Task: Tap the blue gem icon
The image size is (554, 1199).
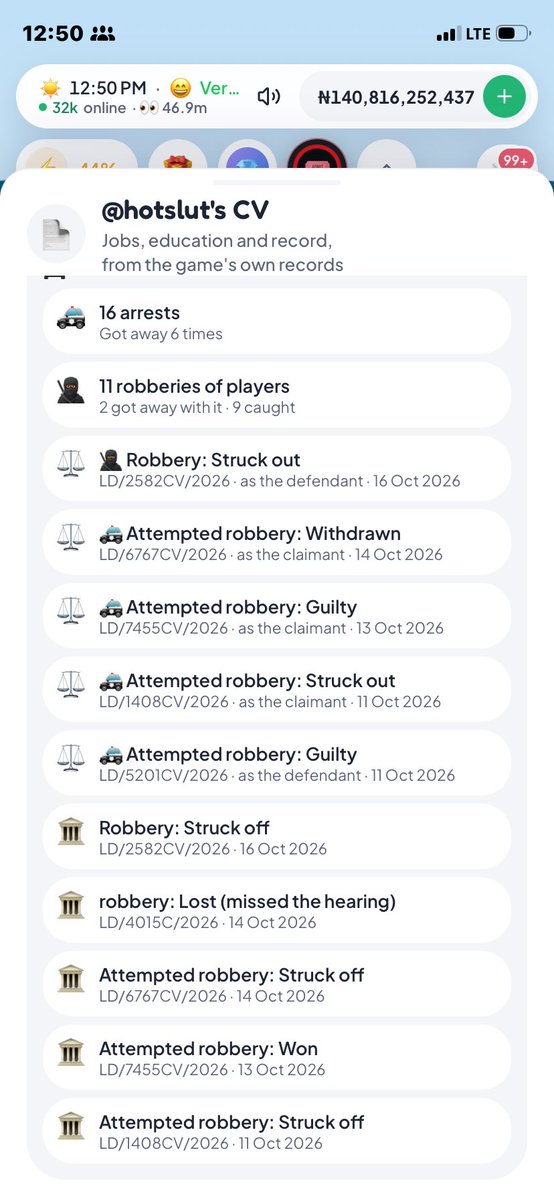Action: coord(247,159)
